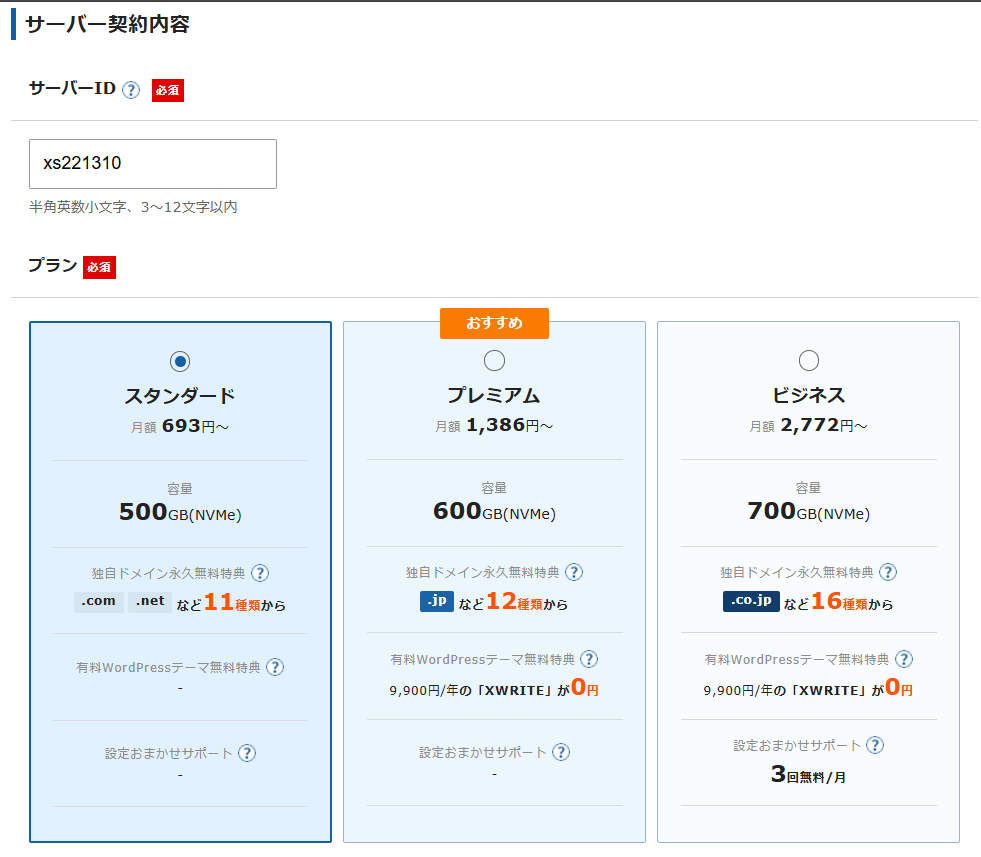Click the orange おすすめ badge
The image size is (981, 857).
point(494,323)
